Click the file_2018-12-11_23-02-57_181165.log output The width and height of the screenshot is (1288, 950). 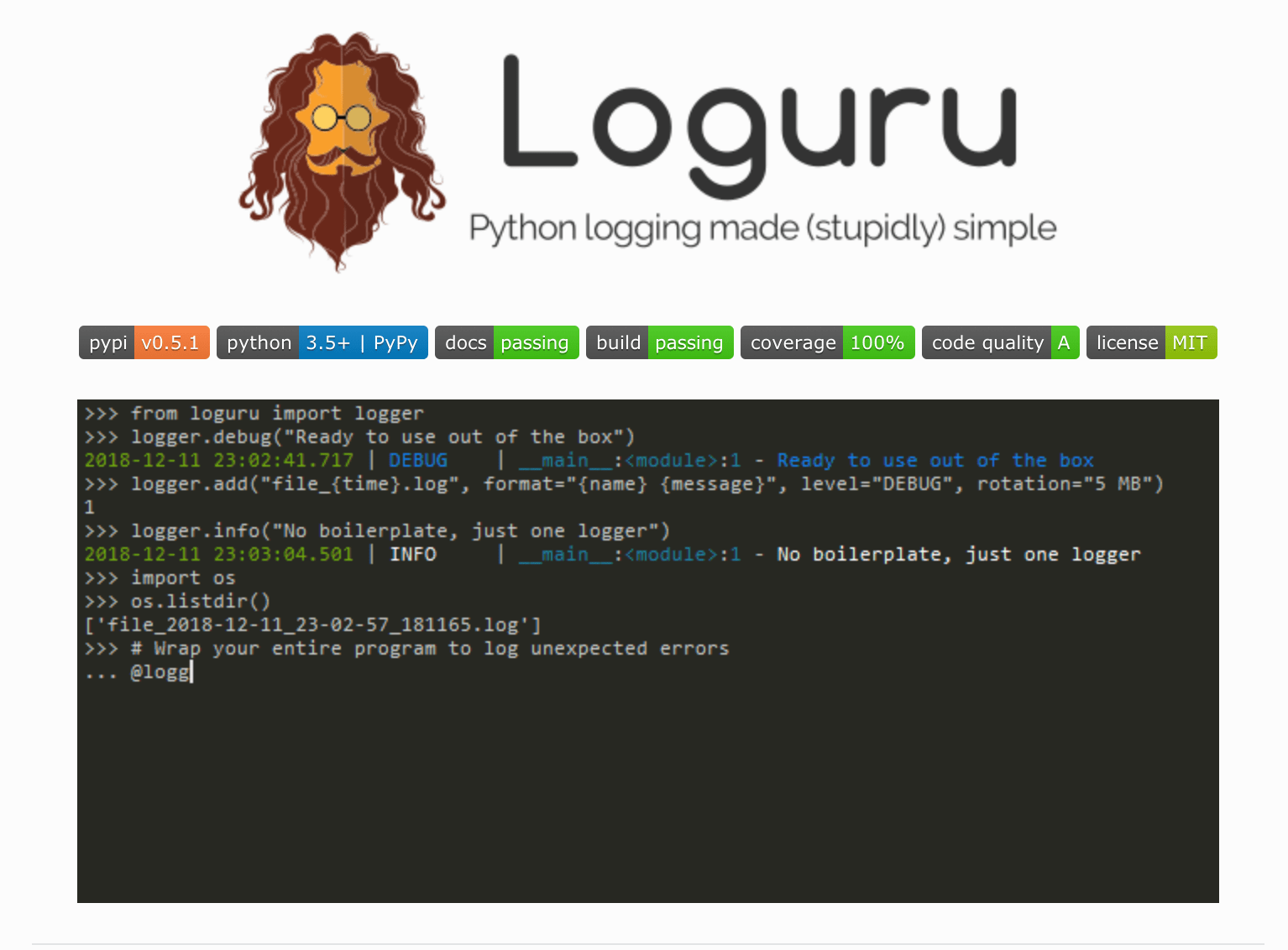tap(313, 625)
